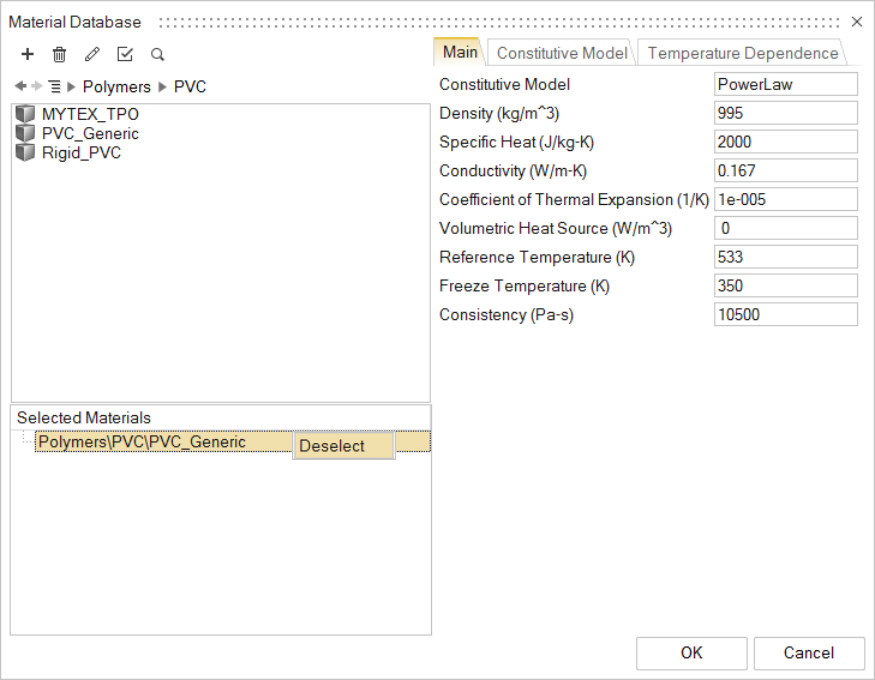The width and height of the screenshot is (875, 680).
Task: Click the trash icon to delete material
Action: [x=60, y=55]
